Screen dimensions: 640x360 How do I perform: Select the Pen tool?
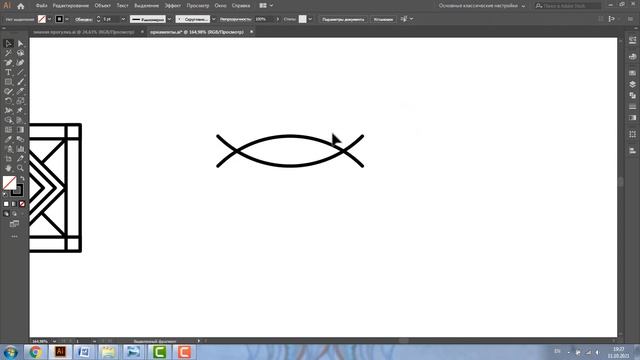coord(8,63)
